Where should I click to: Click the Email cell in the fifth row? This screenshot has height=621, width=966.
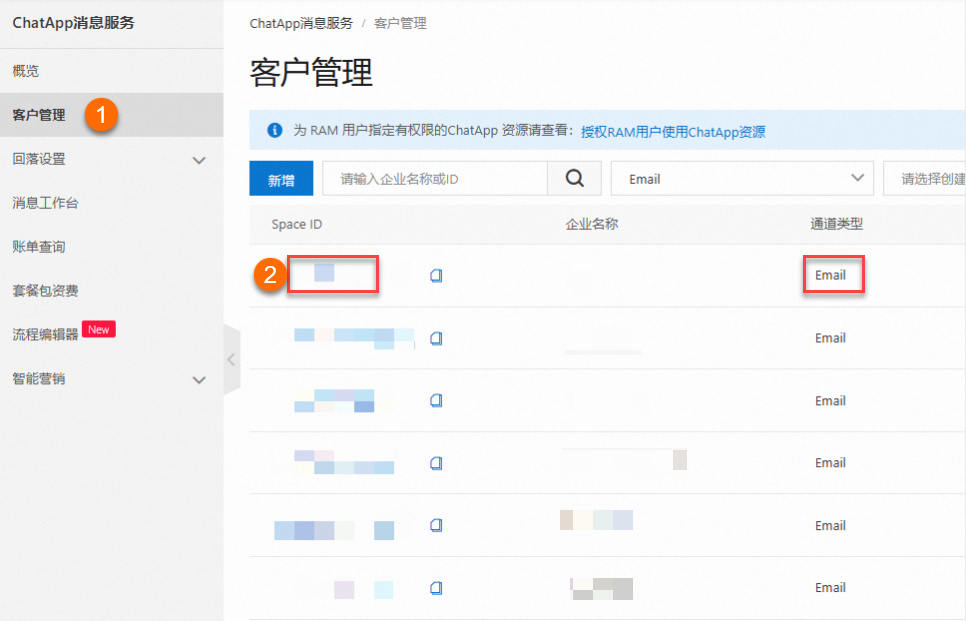pos(830,526)
